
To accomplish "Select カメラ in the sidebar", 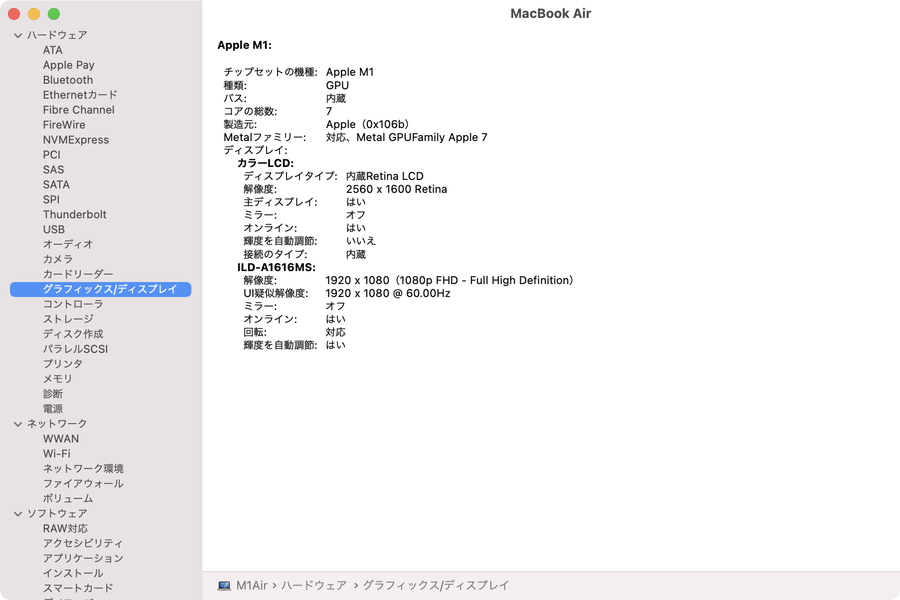I will pos(58,260).
